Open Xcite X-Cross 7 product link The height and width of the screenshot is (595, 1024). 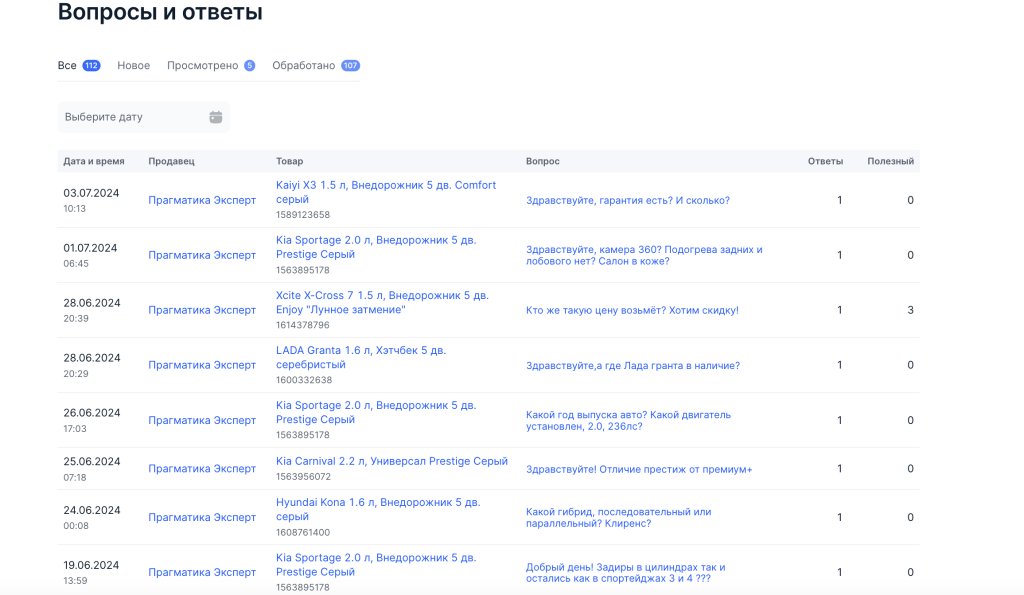pyautogui.click(x=382, y=302)
